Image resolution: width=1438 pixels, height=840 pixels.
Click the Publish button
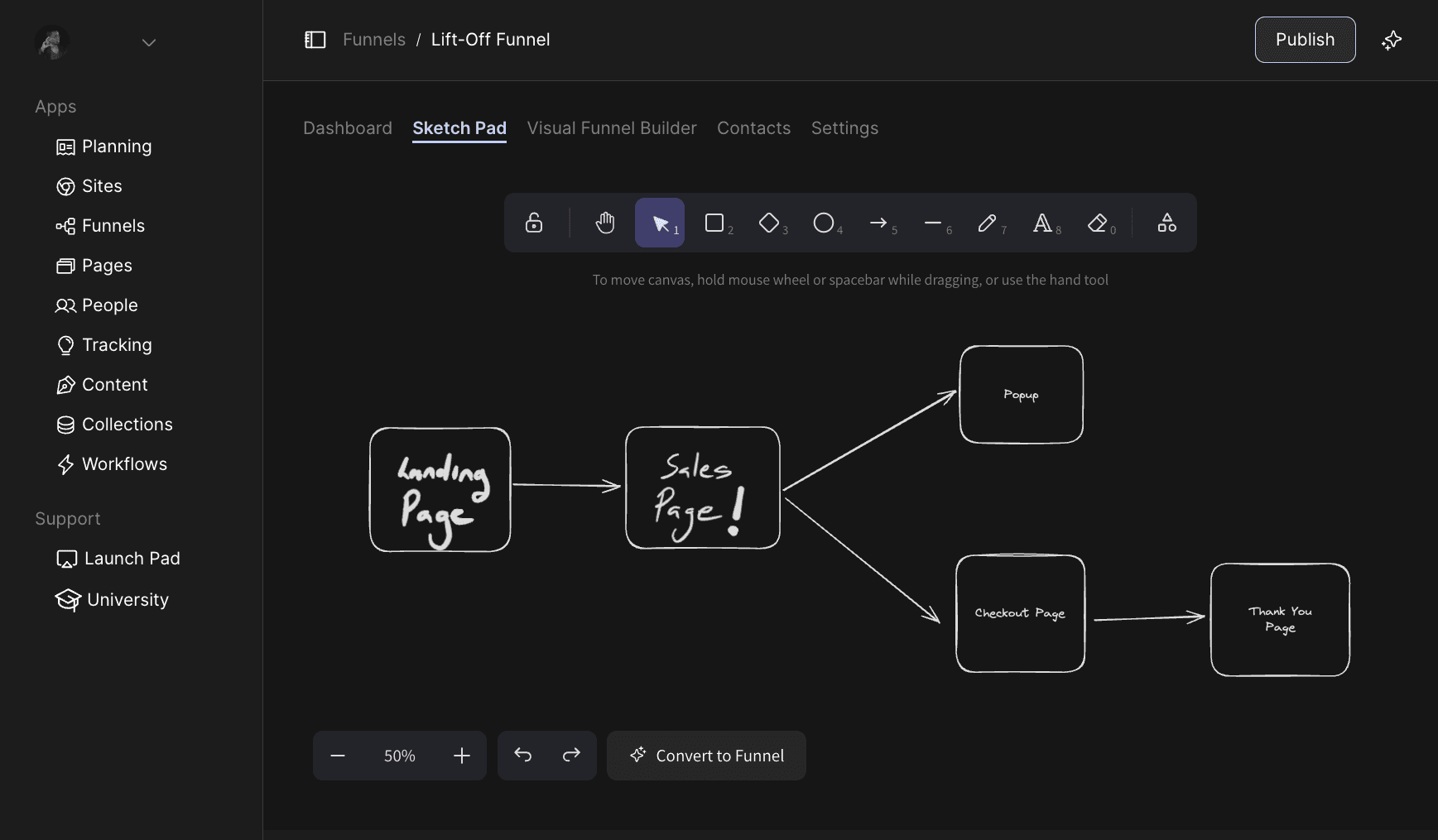coord(1305,40)
